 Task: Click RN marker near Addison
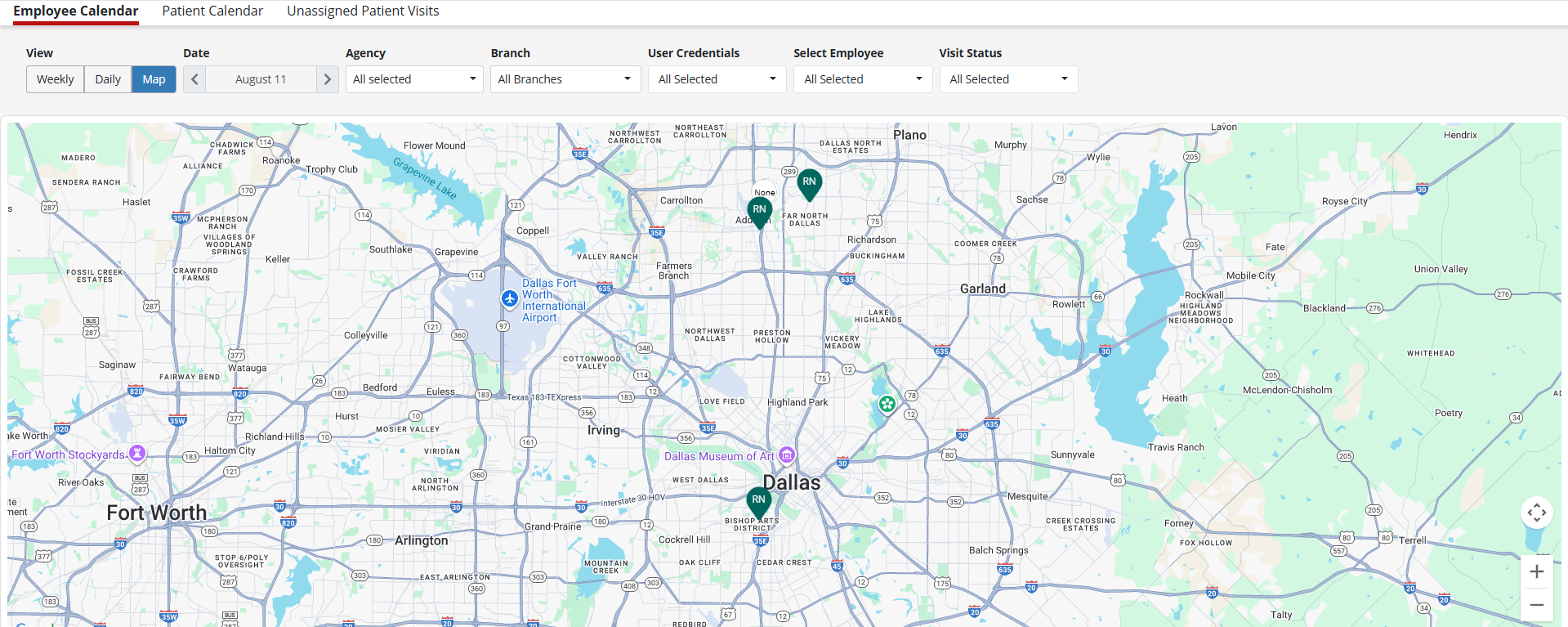(x=759, y=212)
